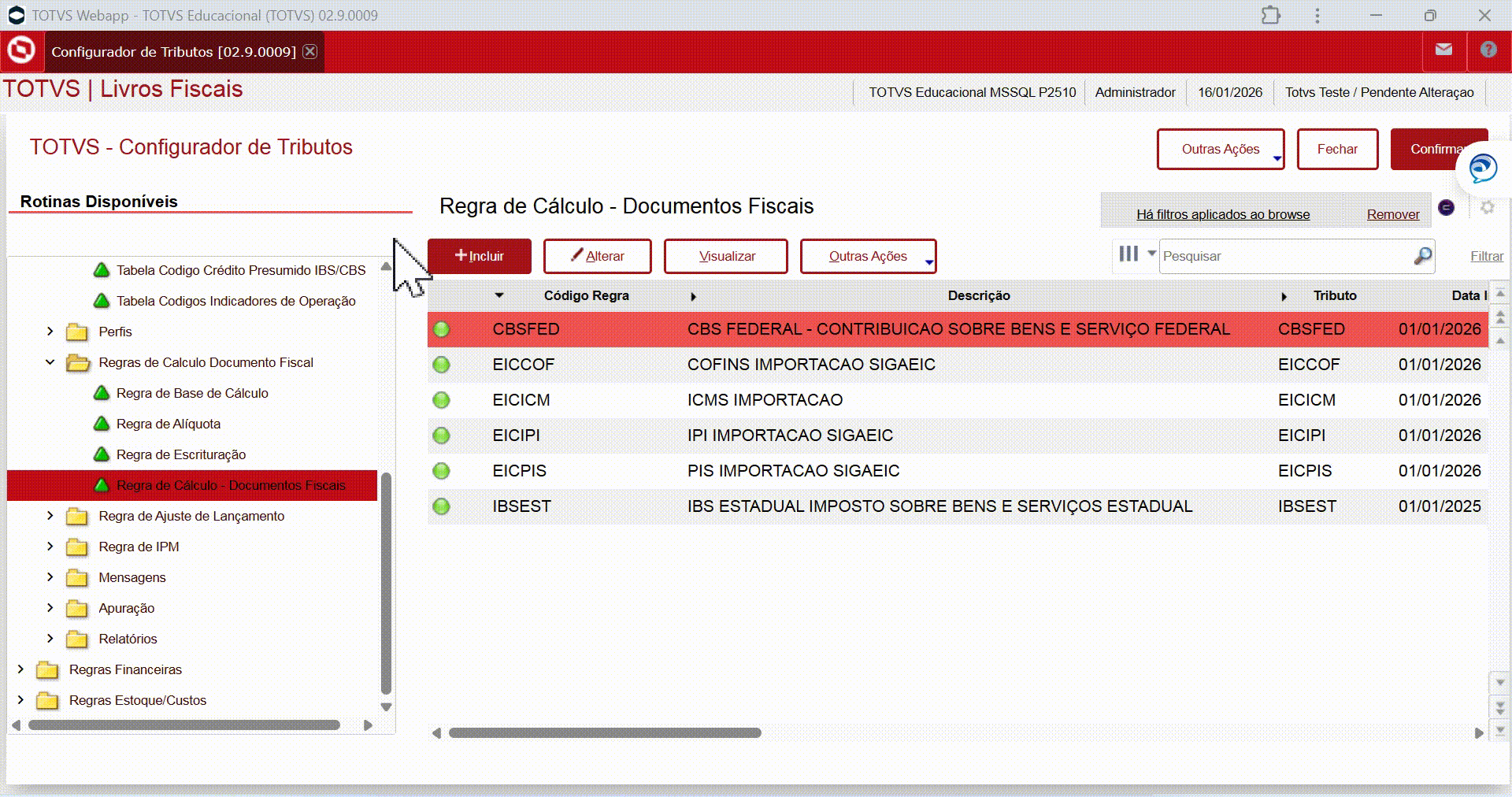Sort by Tributo column header
1512x797 pixels.
click(x=1335, y=295)
